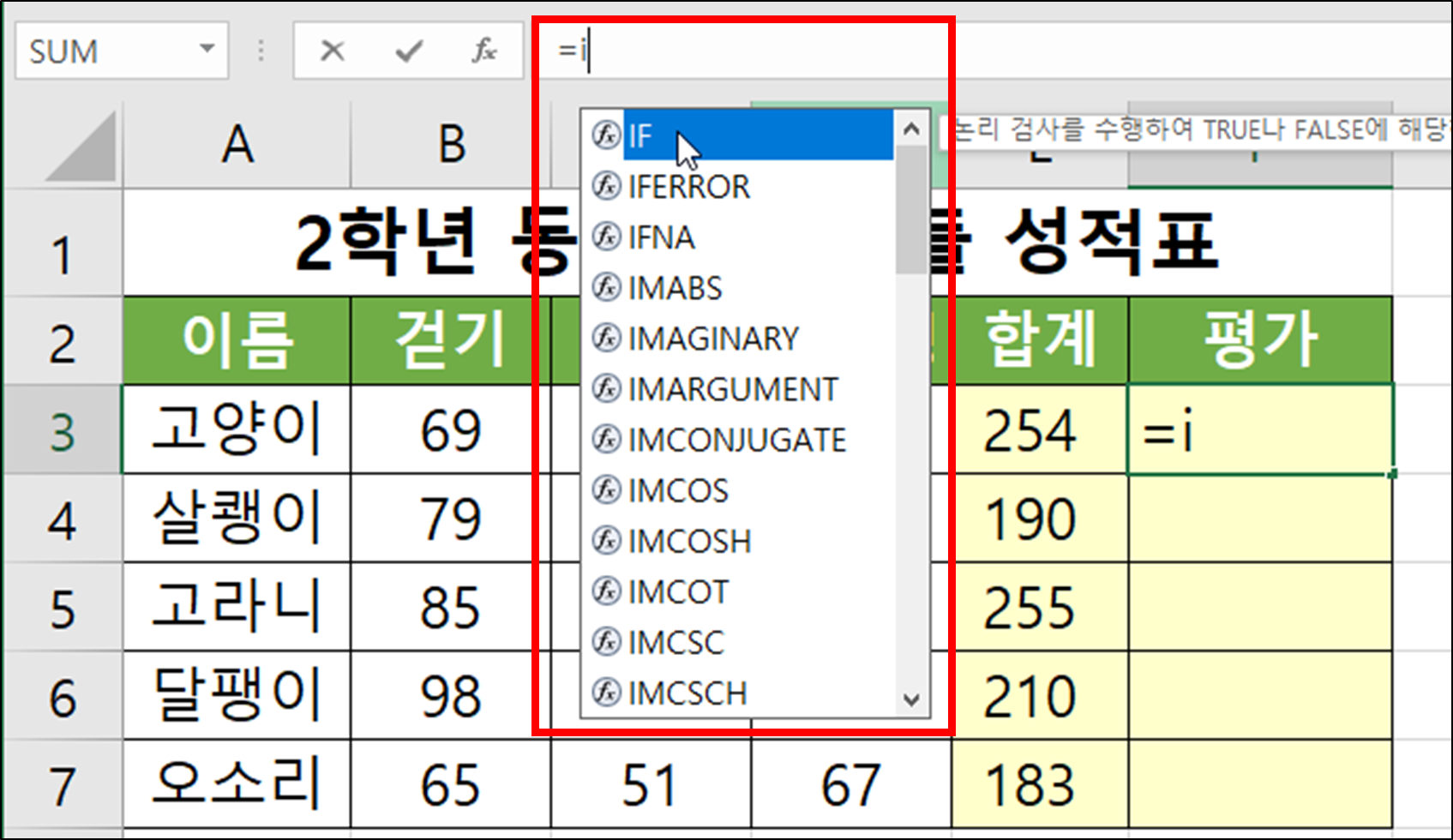The height and width of the screenshot is (840, 1453).
Task: Click the Insert Function fx icon
Action: (x=485, y=50)
